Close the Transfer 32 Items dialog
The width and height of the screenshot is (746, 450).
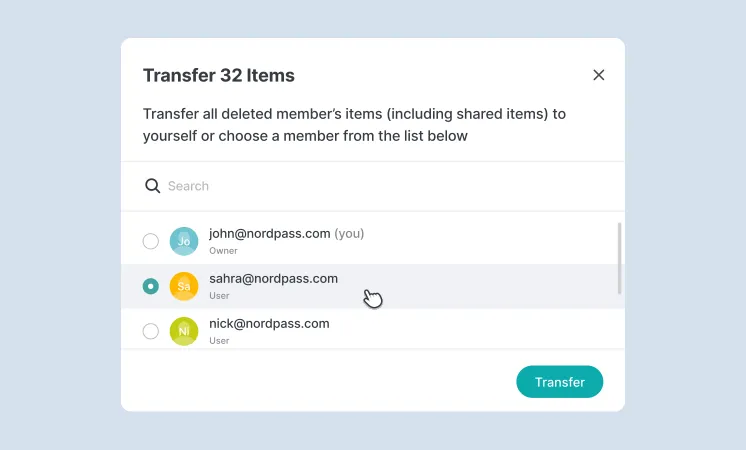pyautogui.click(x=599, y=75)
